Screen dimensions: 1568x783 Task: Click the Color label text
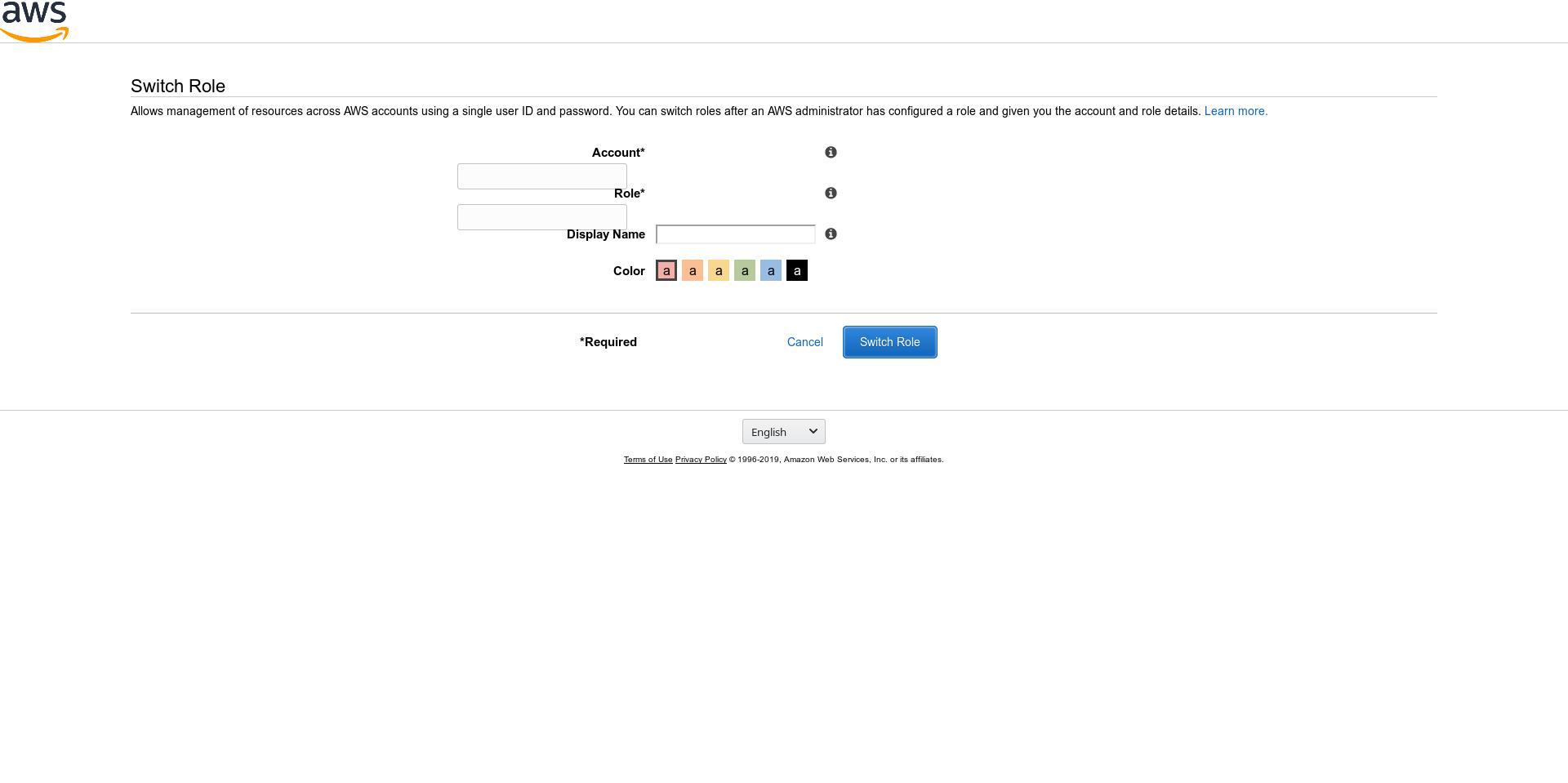click(629, 271)
